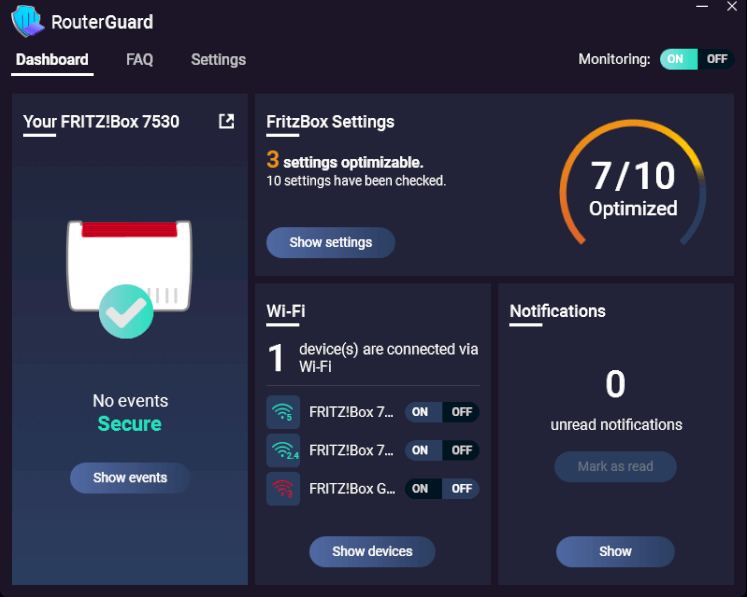Open the Dashboard tab
The image size is (747, 597).
click(x=52, y=60)
